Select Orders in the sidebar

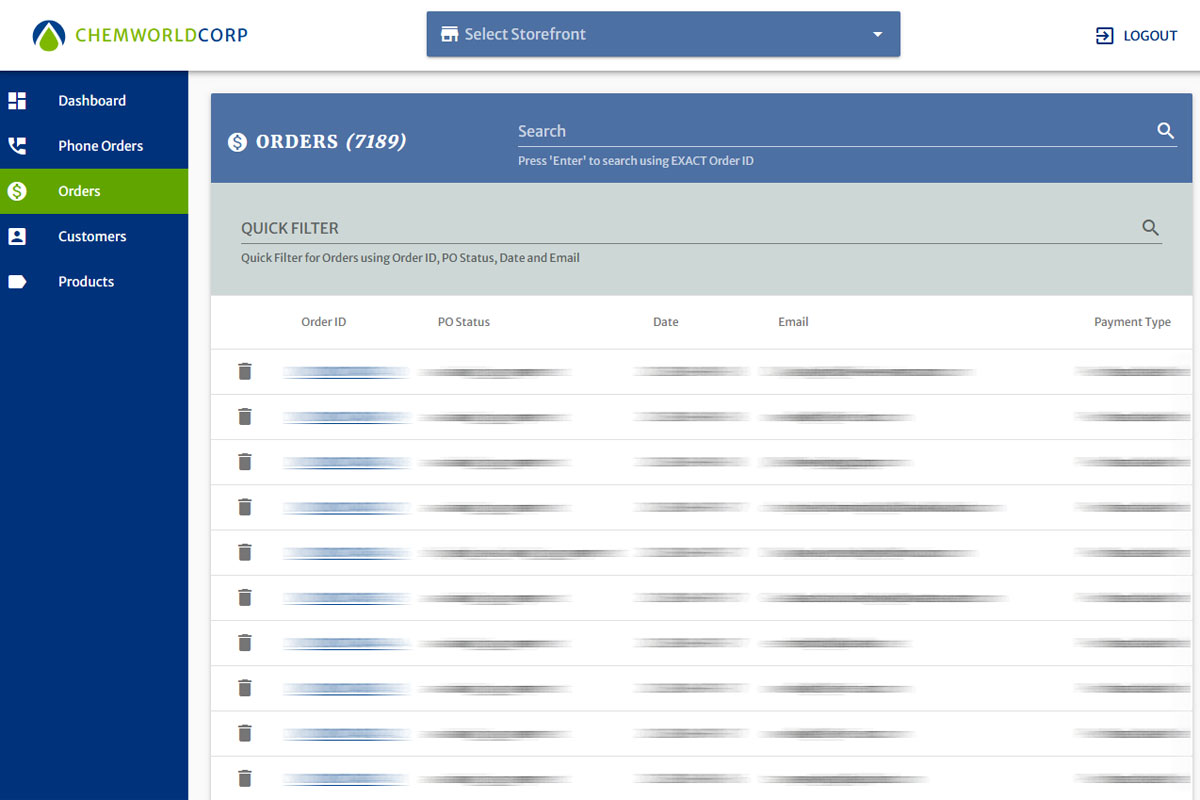point(94,191)
